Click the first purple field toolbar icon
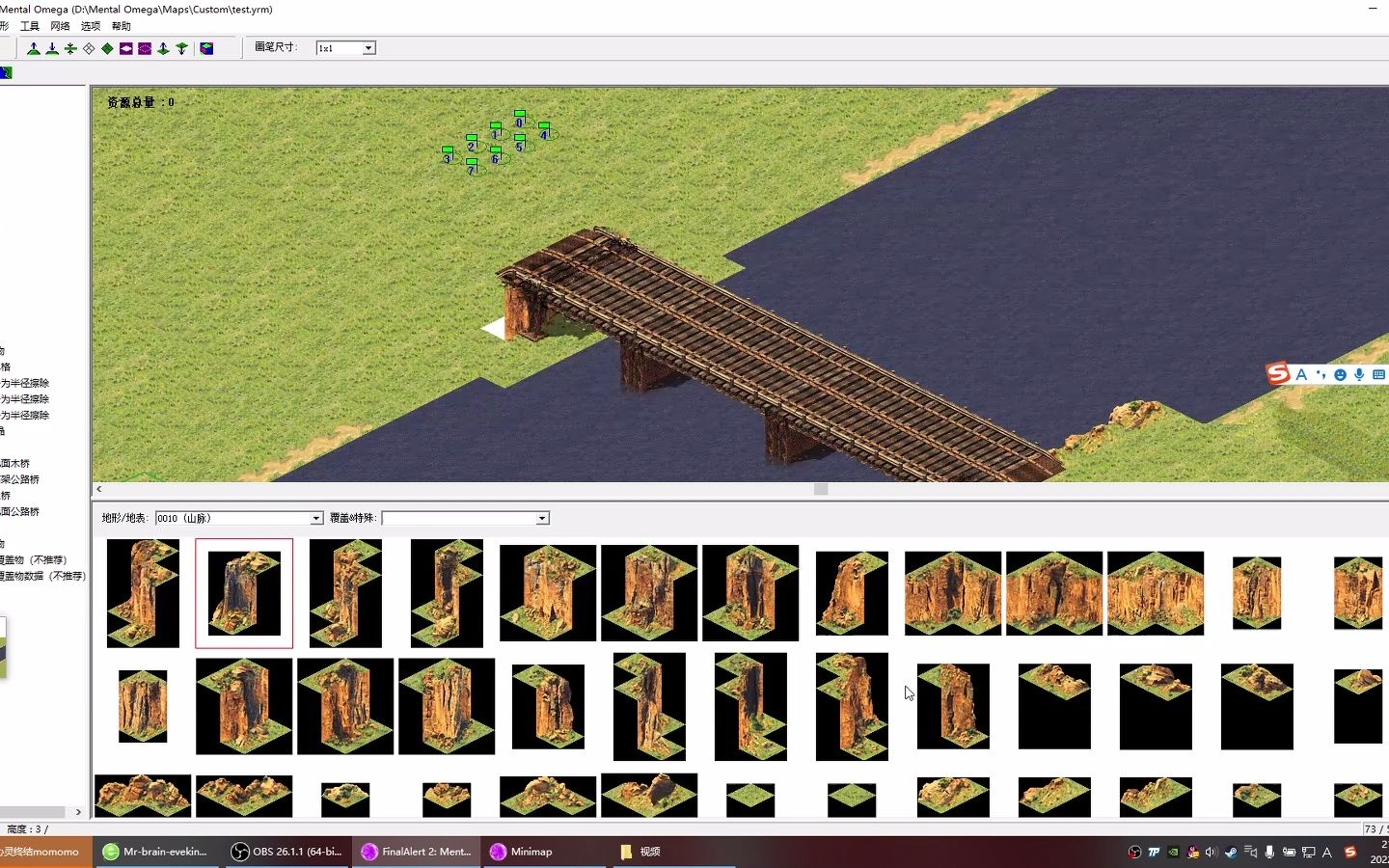 click(x=125, y=48)
